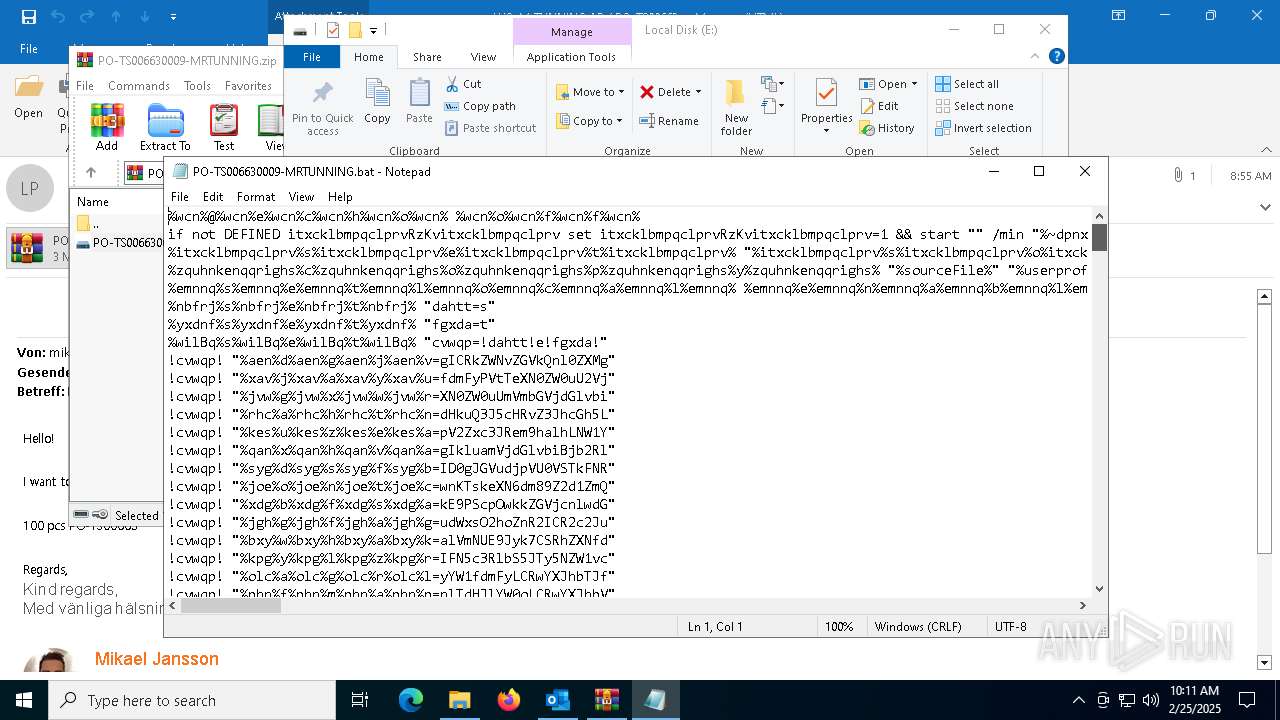
Task: Open the notification center icon
Action: pyautogui.click(x=1247, y=700)
